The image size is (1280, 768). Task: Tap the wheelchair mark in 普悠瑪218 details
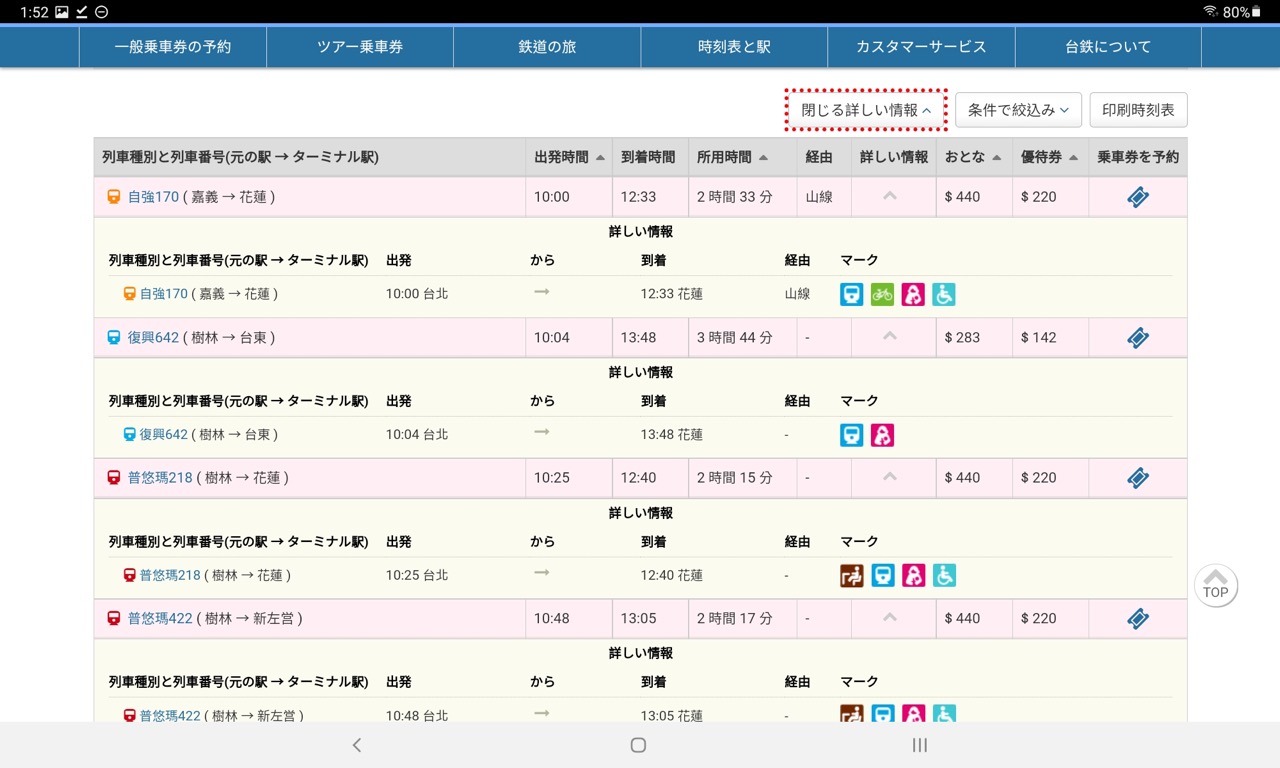pyautogui.click(x=944, y=575)
